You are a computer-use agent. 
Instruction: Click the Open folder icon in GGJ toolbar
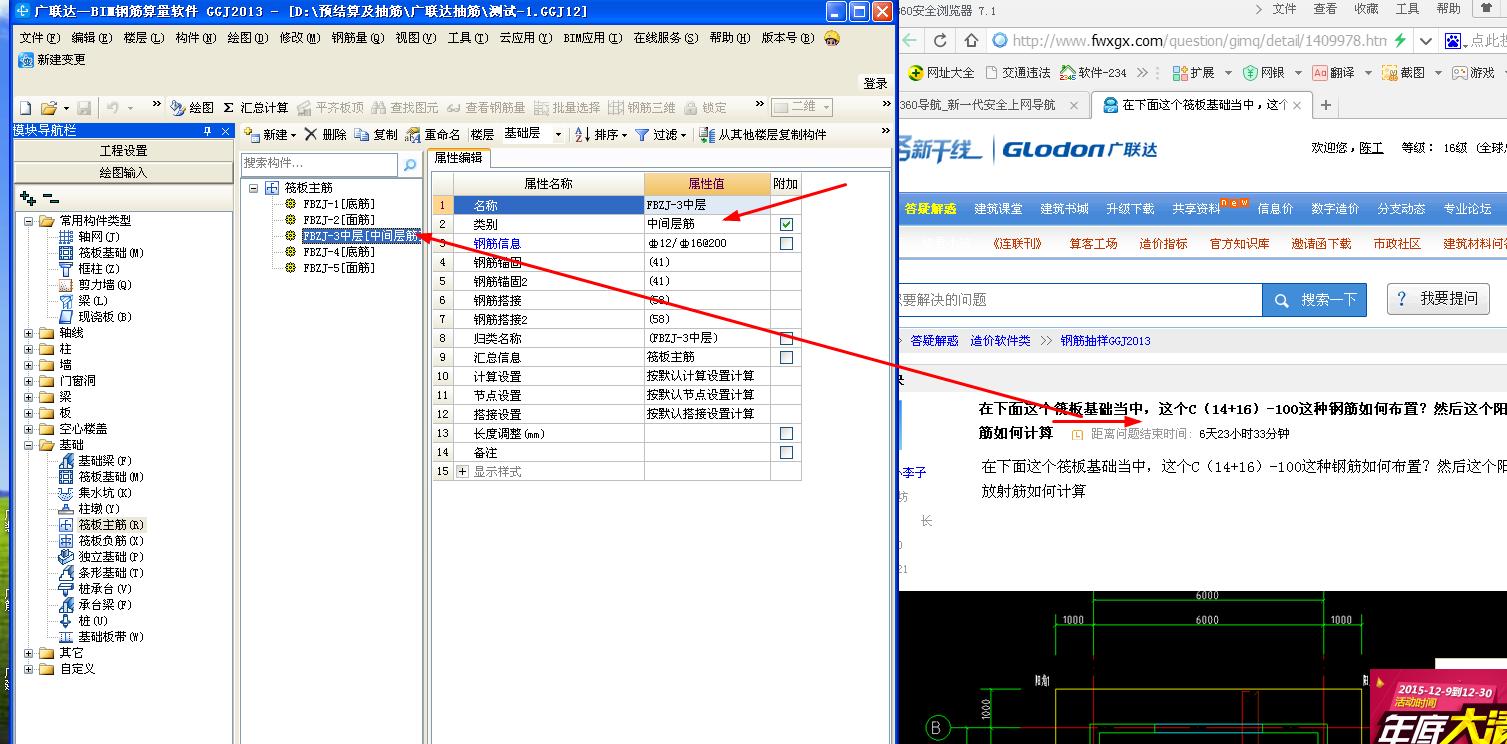click(x=48, y=108)
